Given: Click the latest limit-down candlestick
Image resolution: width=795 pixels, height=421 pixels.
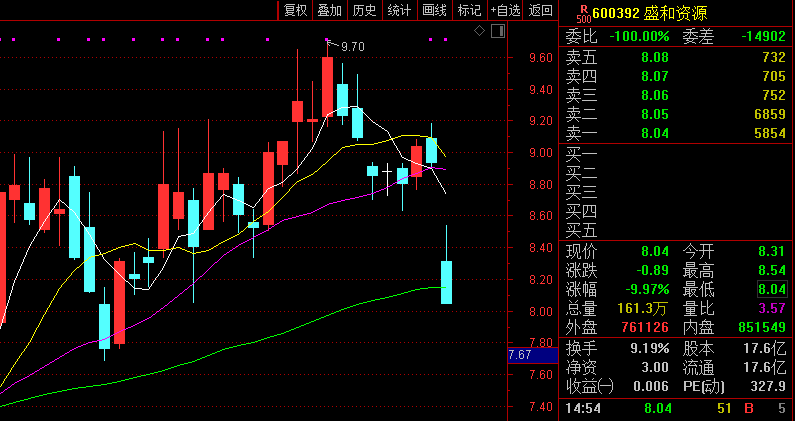Looking at the screenshot, I should [447, 282].
